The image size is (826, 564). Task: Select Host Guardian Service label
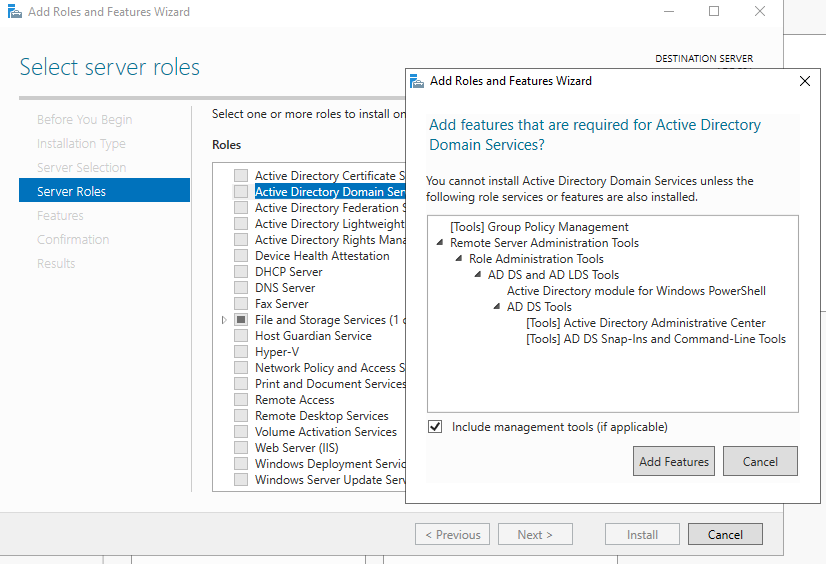point(313,336)
